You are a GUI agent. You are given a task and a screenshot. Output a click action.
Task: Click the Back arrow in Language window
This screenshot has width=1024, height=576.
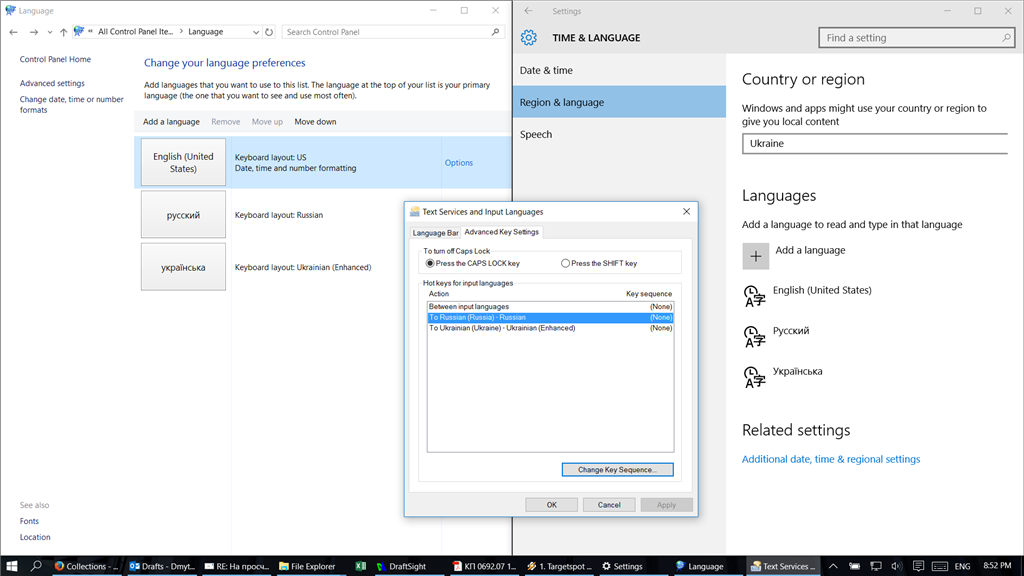pos(13,32)
